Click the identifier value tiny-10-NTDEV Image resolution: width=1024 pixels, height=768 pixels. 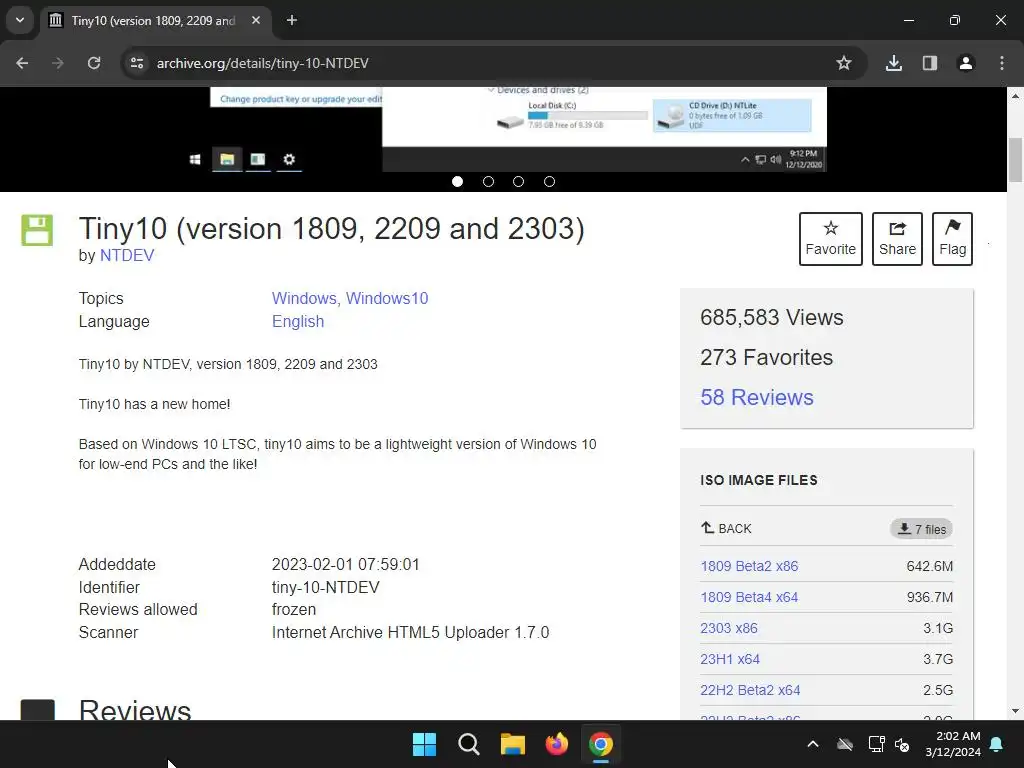325,587
